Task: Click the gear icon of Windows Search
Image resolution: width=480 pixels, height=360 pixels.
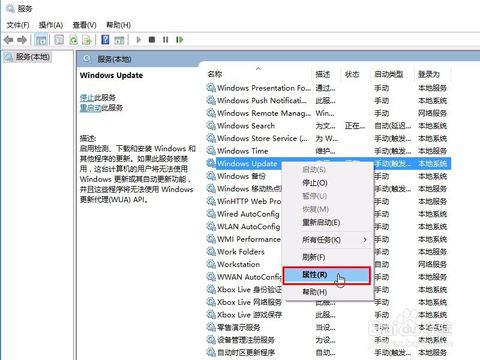Action: (x=211, y=126)
